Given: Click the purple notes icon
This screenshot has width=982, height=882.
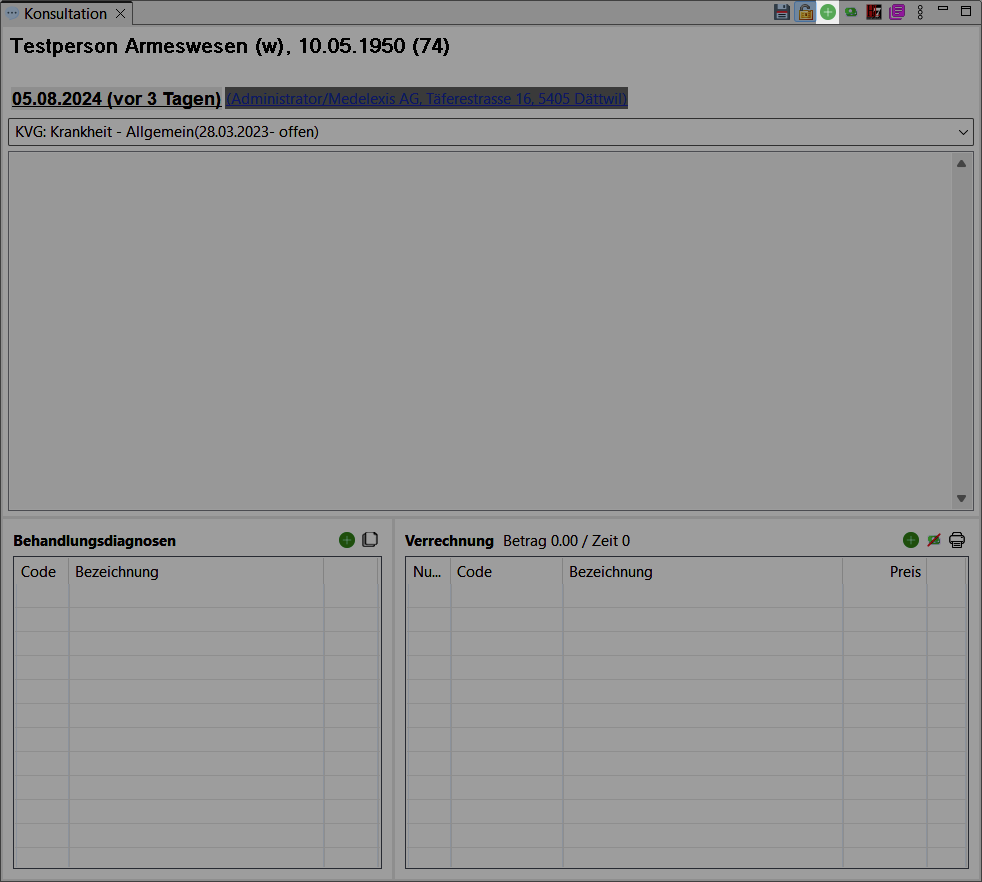Looking at the screenshot, I should pos(897,12).
